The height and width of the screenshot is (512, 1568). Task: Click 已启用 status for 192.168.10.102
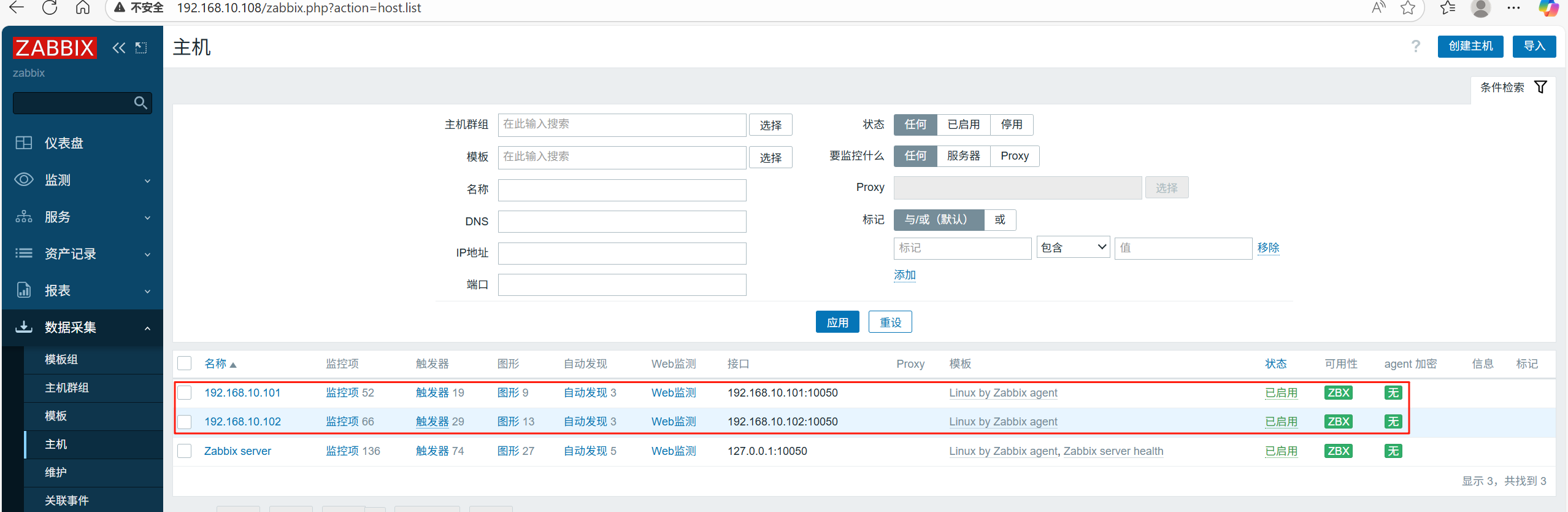tap(1281, 422)
